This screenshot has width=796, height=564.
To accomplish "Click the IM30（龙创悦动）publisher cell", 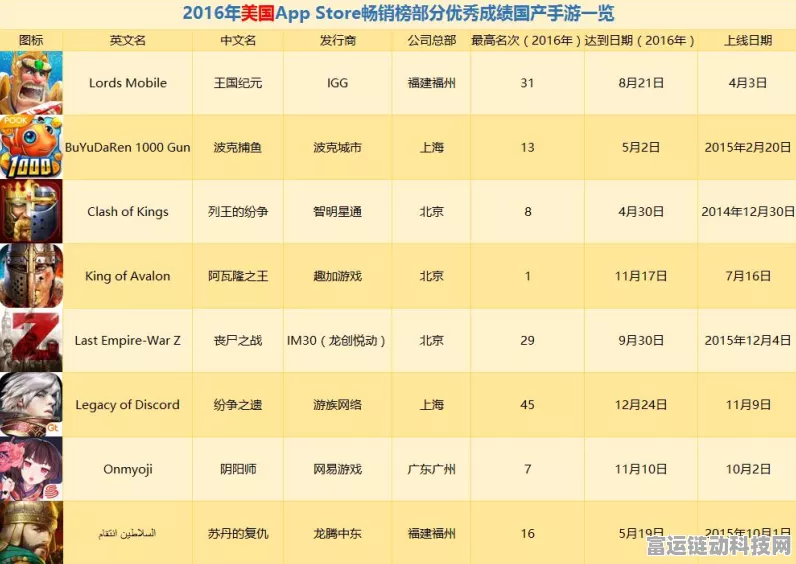I will click(337, 340).
